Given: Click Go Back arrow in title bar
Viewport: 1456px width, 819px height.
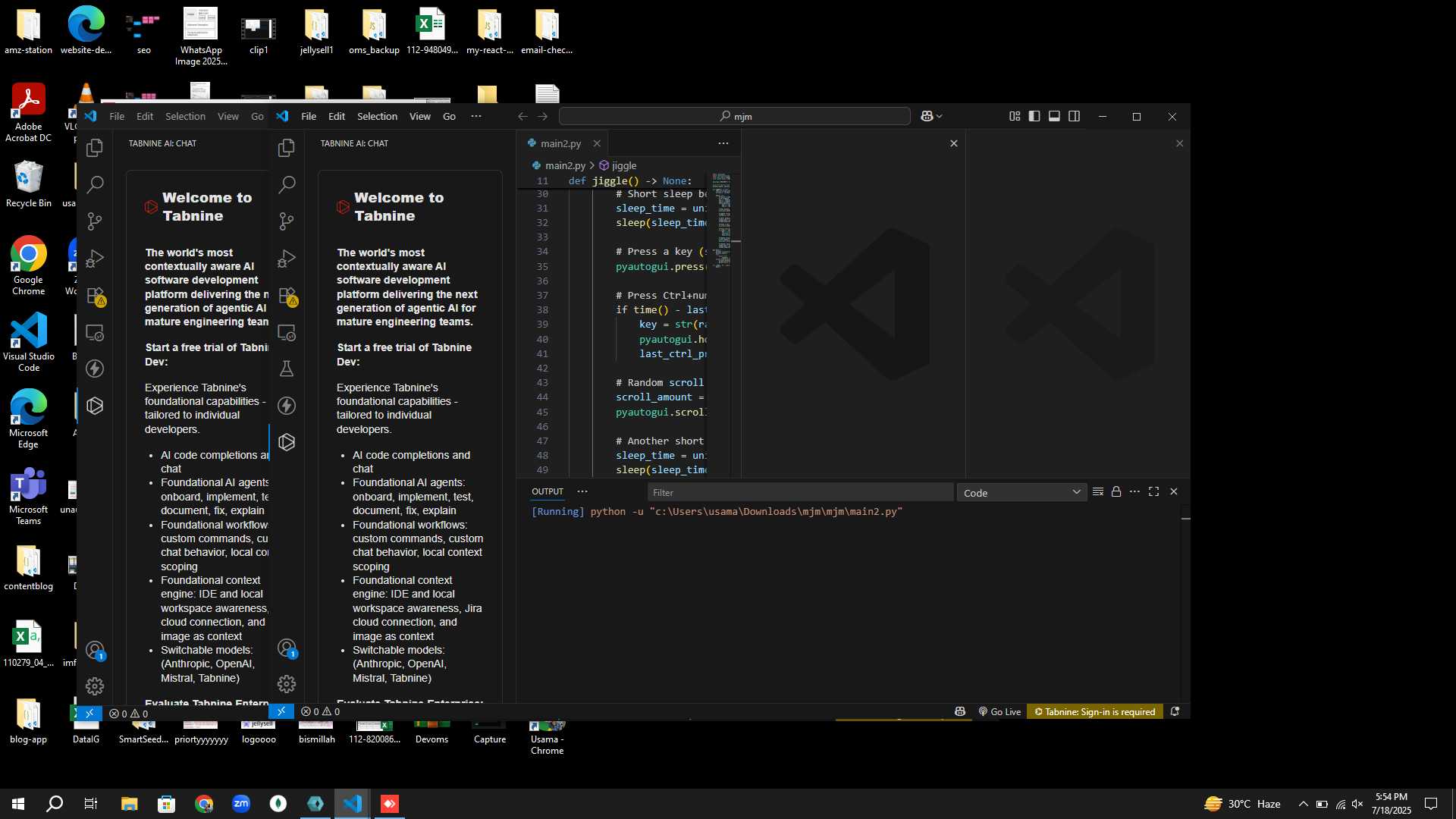Looking at the screenshot, I should click(522, 116).
